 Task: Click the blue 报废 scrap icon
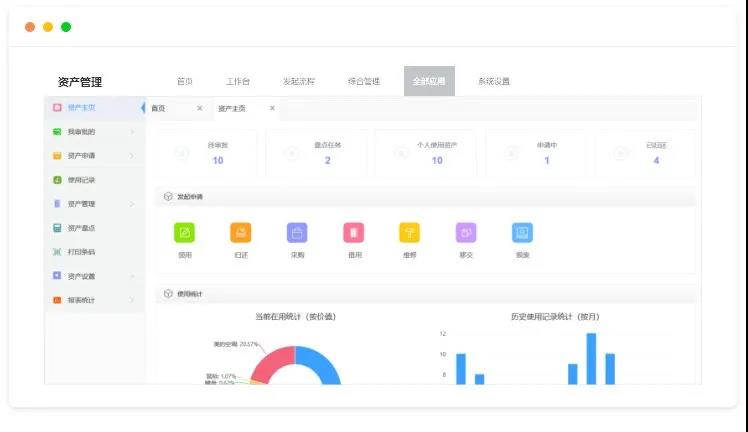(522, 233)
